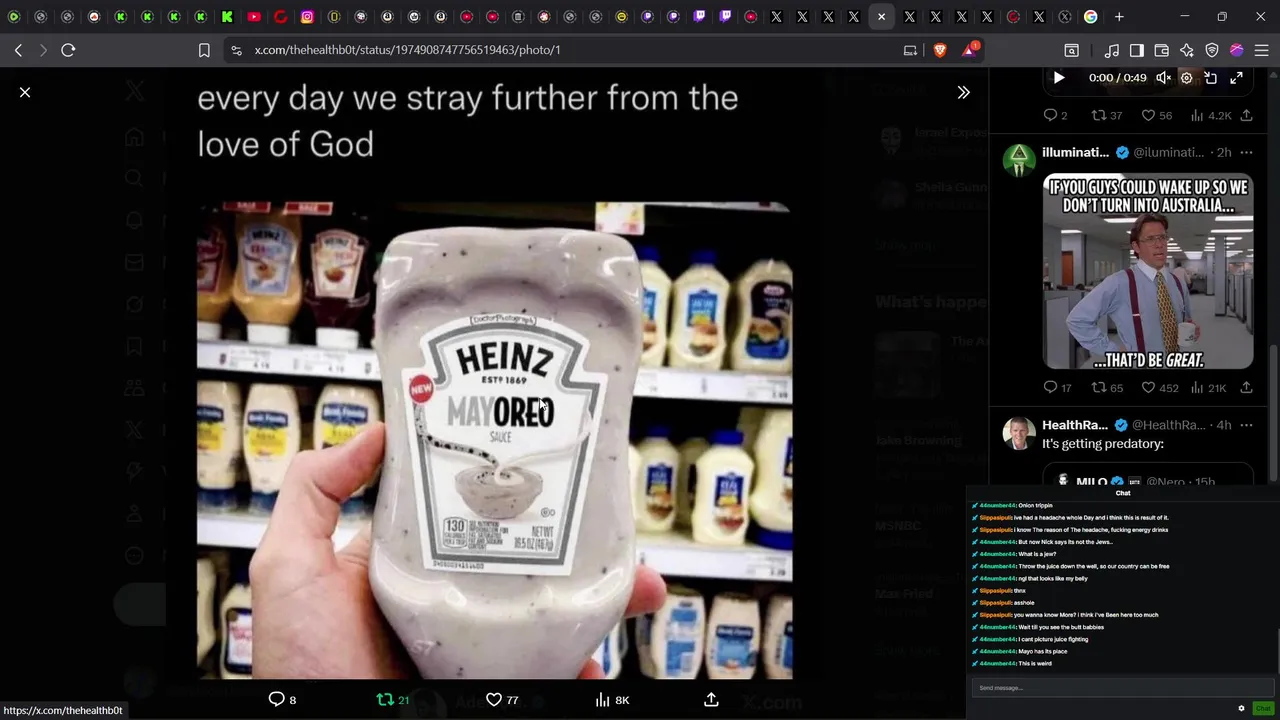Screen dimensions: 1280x720
Task: Click the address bar URL
Action: pyautogui.click(x=407, y=50)
